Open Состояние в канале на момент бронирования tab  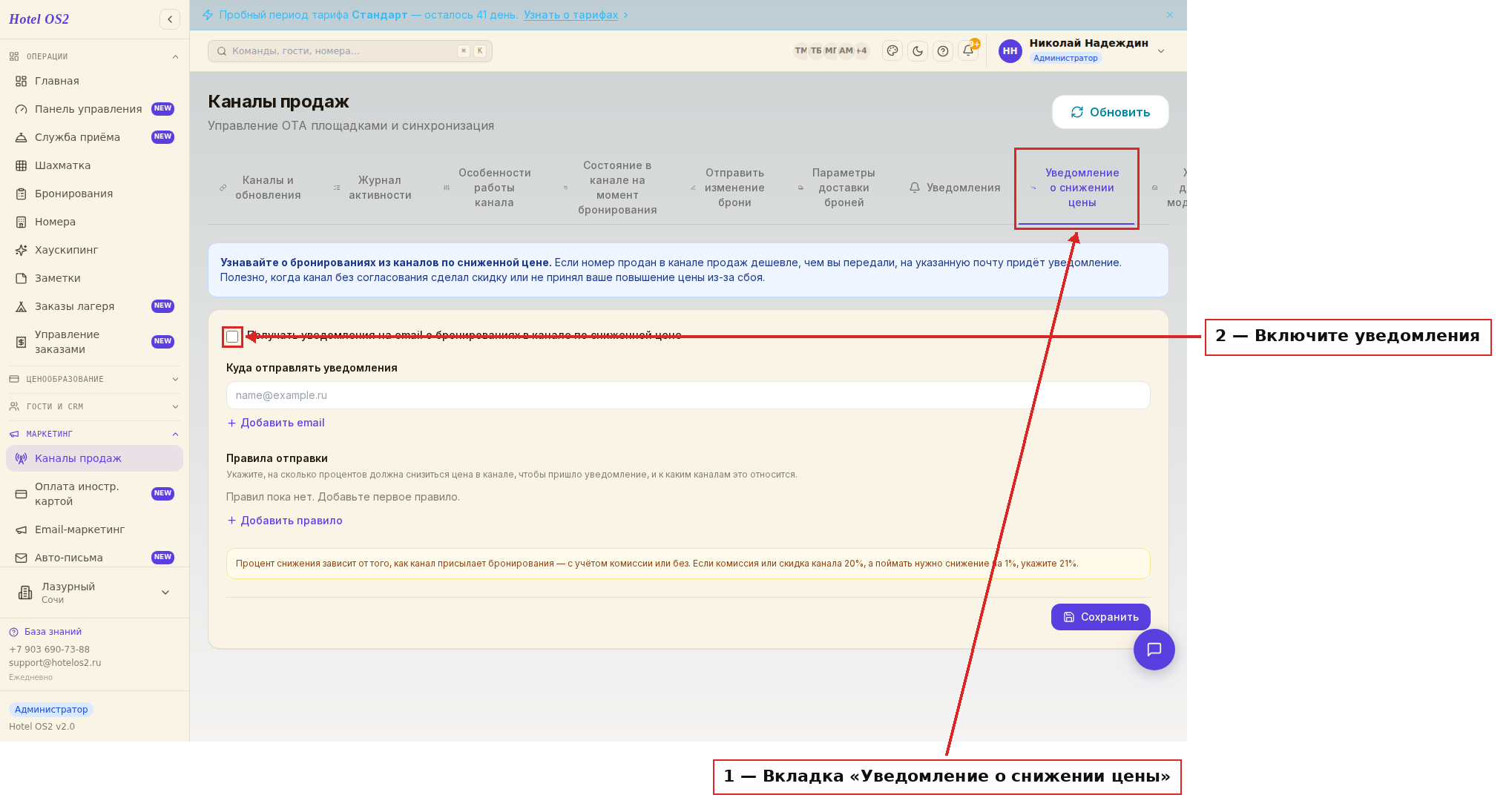(611, 188)
